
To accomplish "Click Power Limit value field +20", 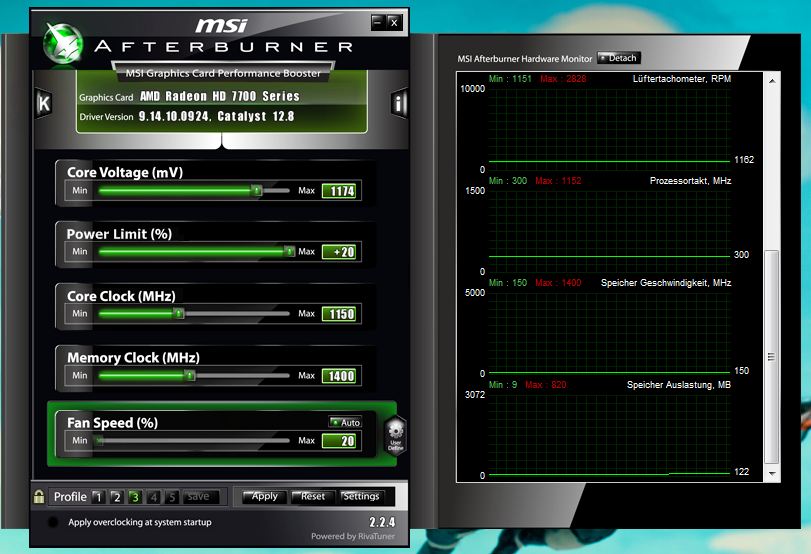I will (341, 252).
